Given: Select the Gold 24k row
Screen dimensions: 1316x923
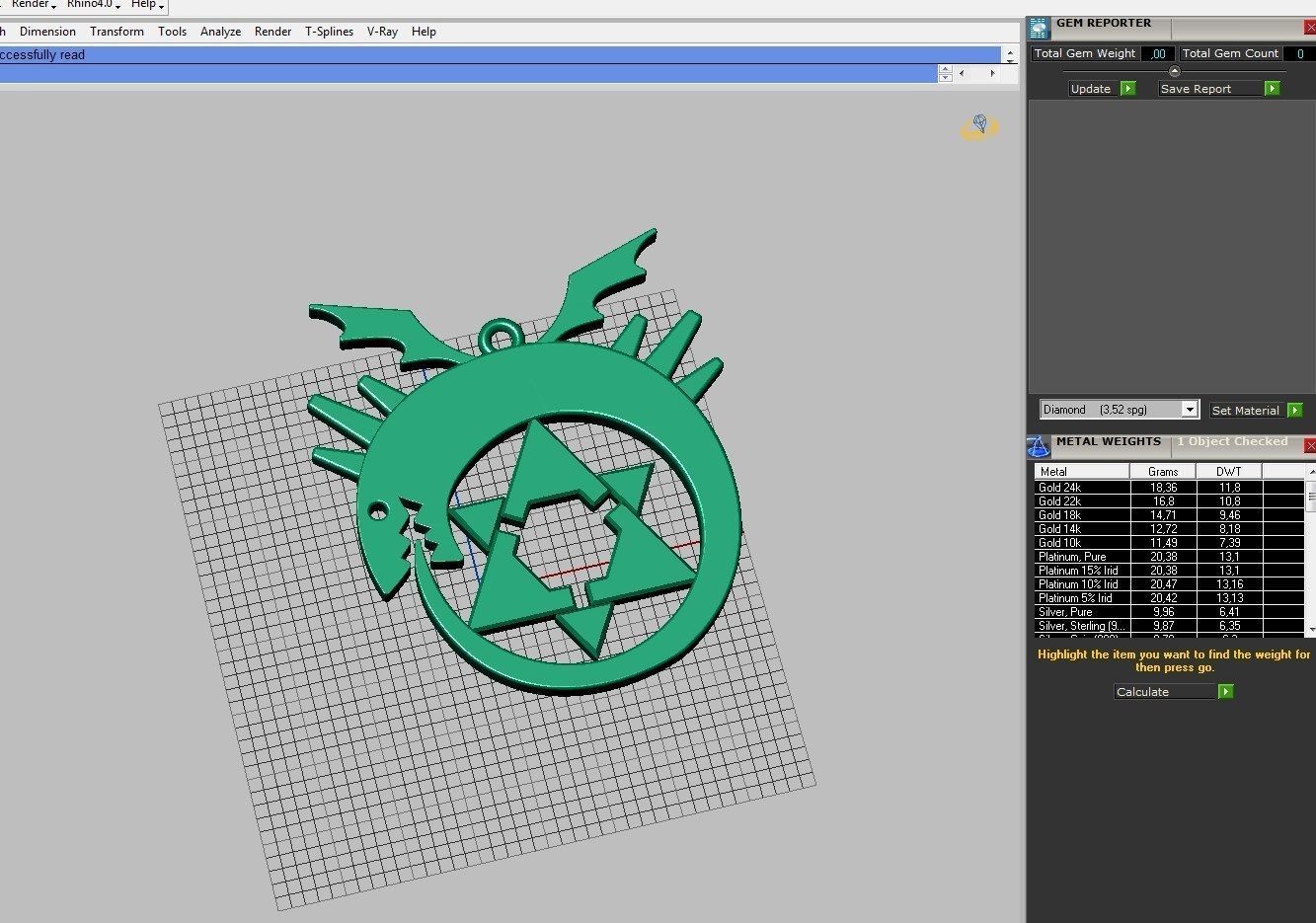Looking at the screenshot, I should (x=1169, y=488).
